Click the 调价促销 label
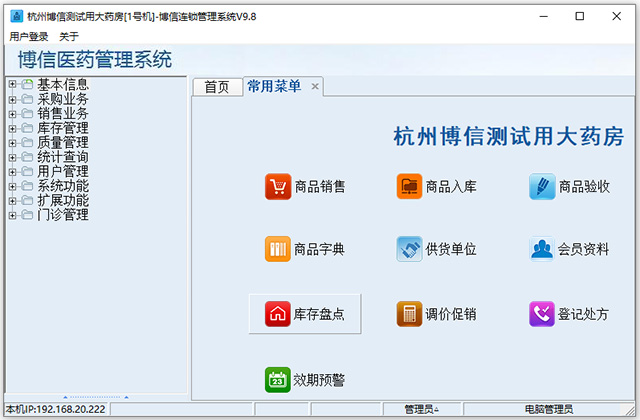This screenshot has width=640, height=420. 451,314
